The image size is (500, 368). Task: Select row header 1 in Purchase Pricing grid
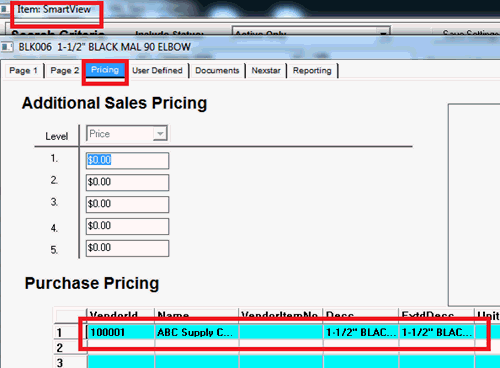[70, 332]
